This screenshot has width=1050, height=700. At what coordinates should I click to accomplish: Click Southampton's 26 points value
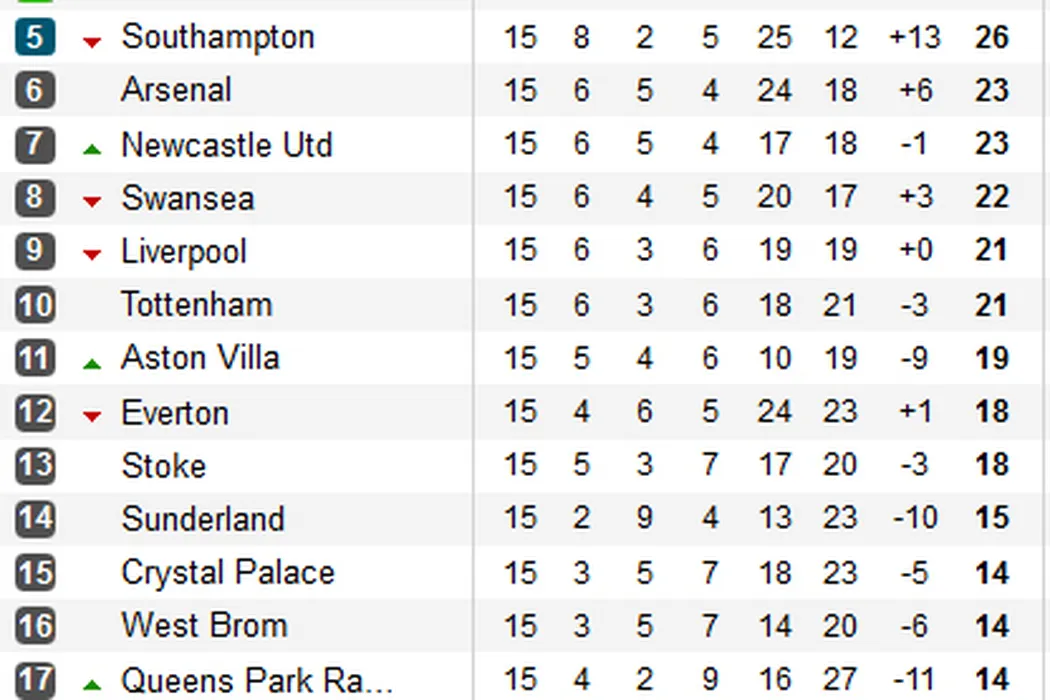coord(991,38)
